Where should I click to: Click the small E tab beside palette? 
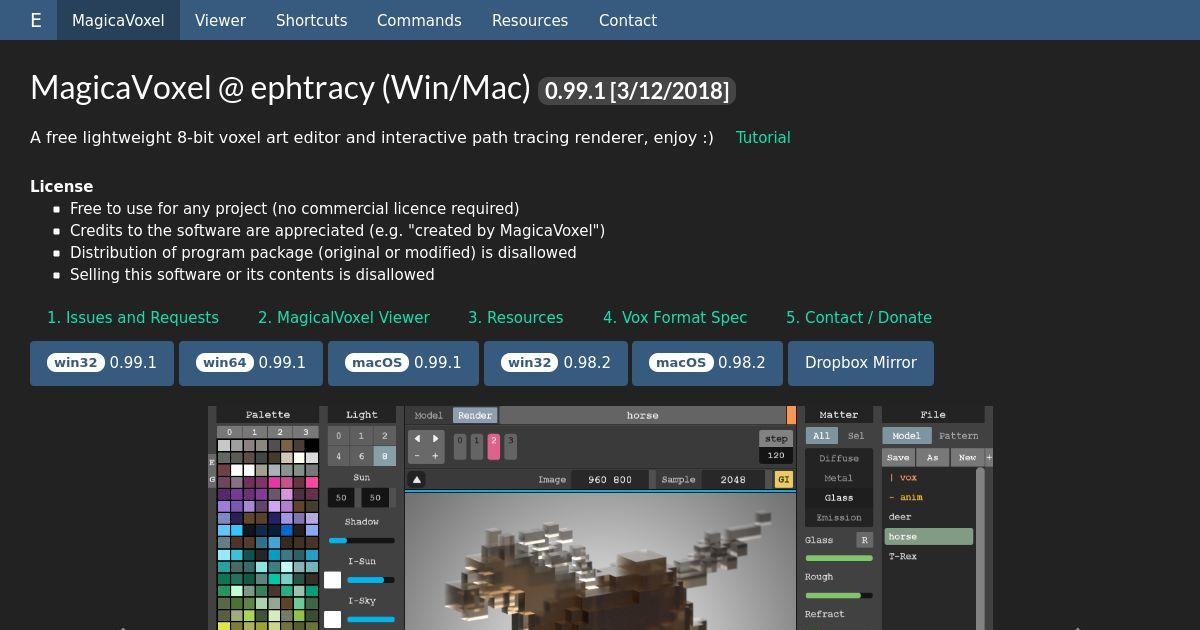point(212,462)
